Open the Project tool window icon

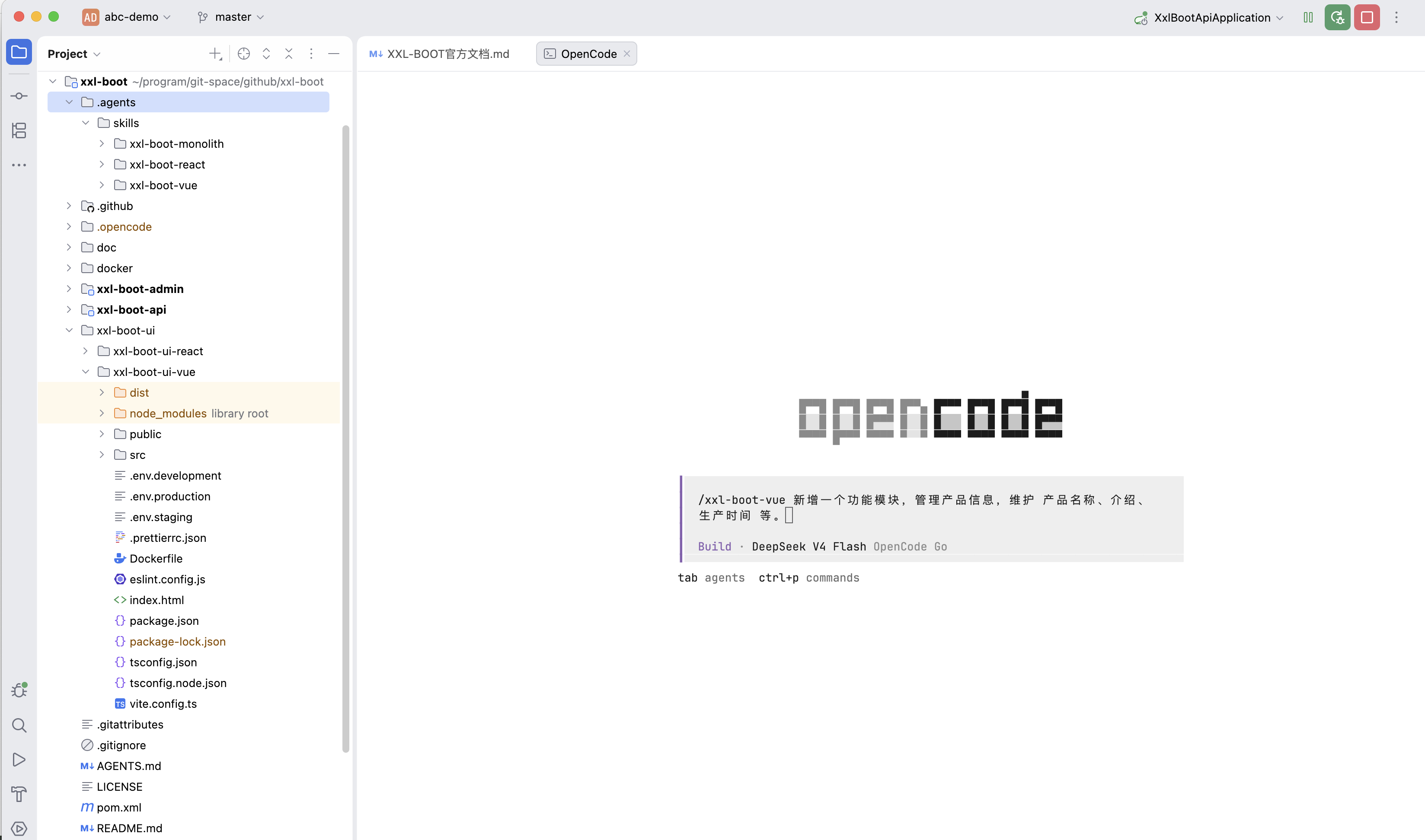19,53
